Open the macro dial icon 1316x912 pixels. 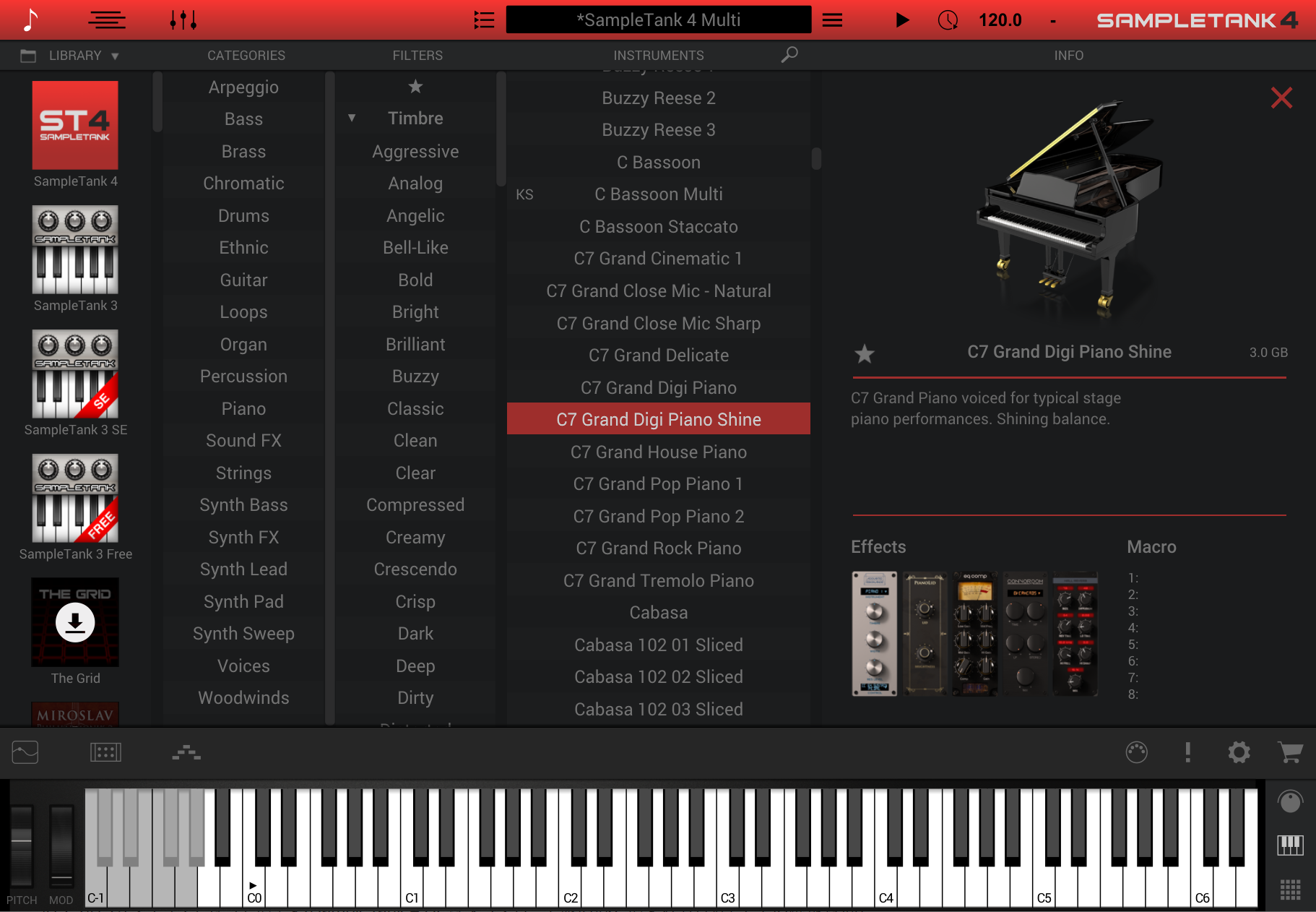(1136, 752)
